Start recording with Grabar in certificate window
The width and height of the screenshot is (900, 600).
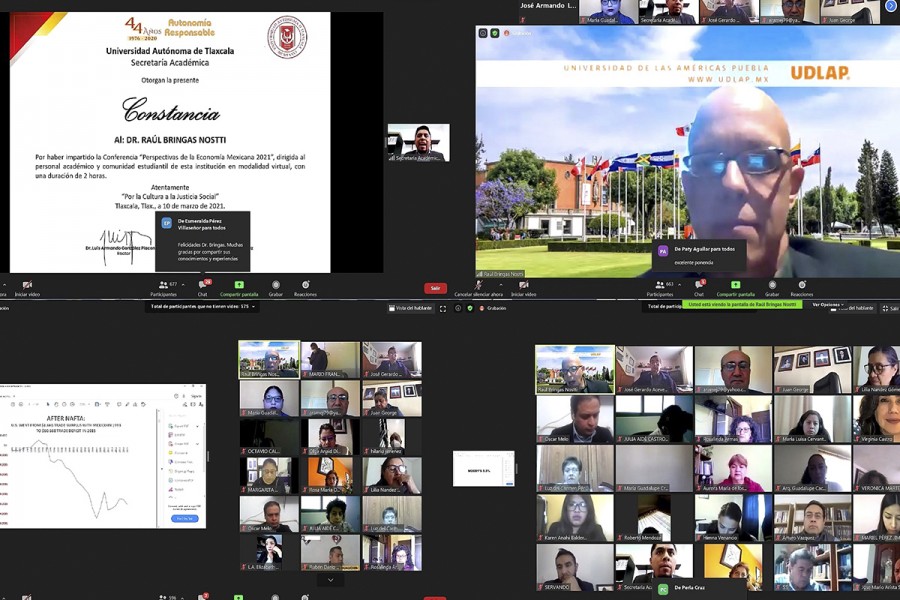(x=276, y=288)
